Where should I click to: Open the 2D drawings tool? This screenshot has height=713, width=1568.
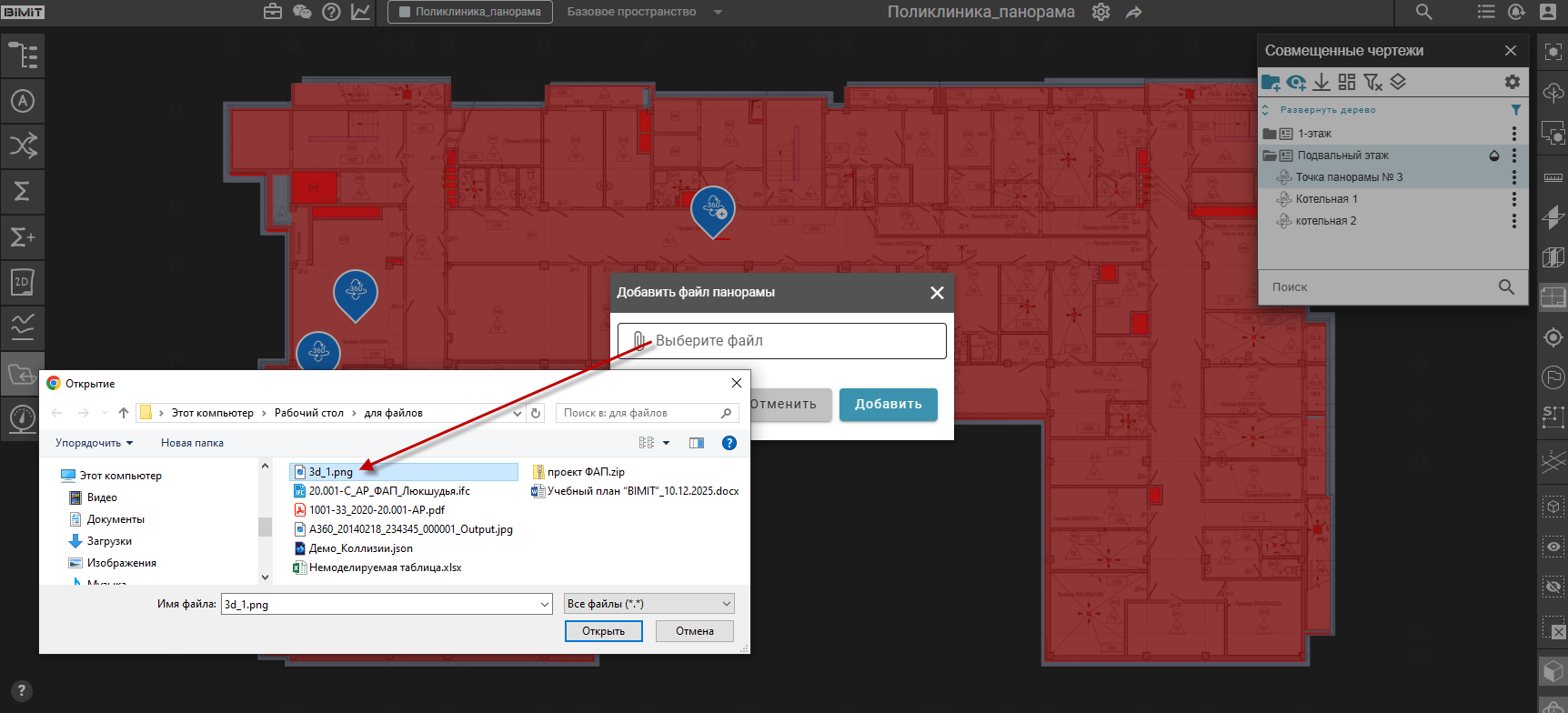[23, 283]
